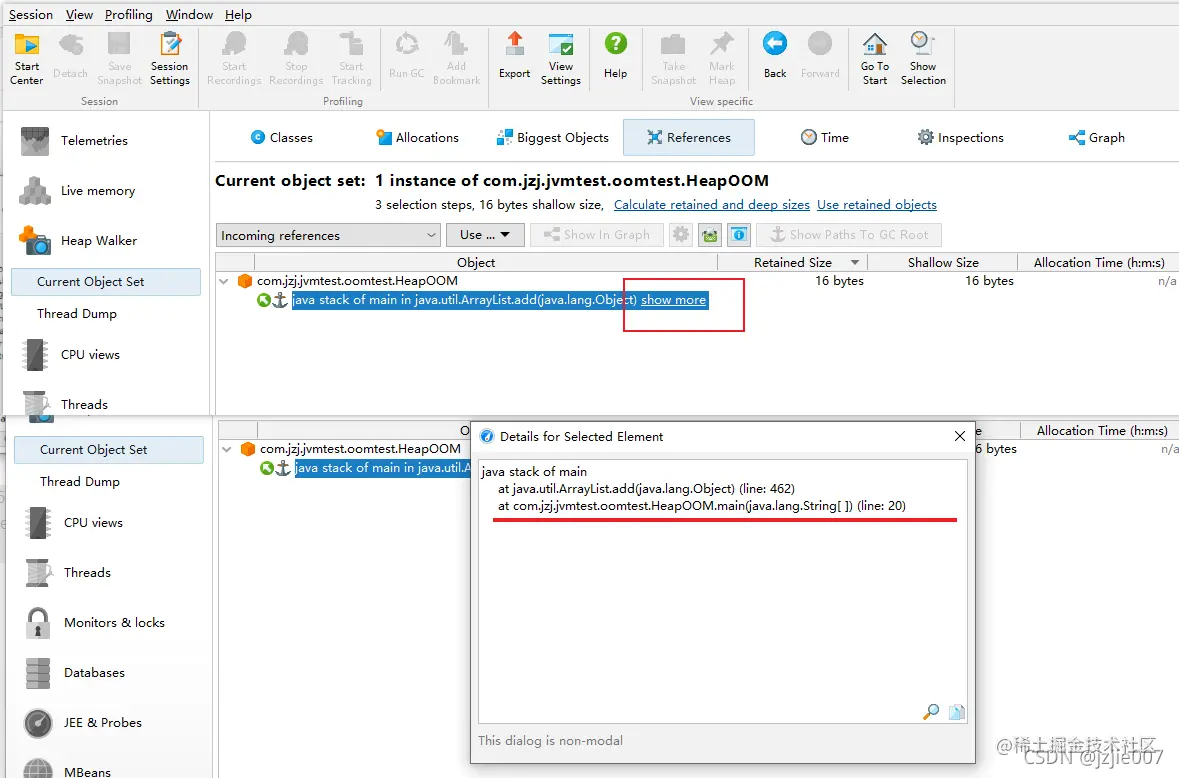Open the View menu

click(x=79, y=15)
